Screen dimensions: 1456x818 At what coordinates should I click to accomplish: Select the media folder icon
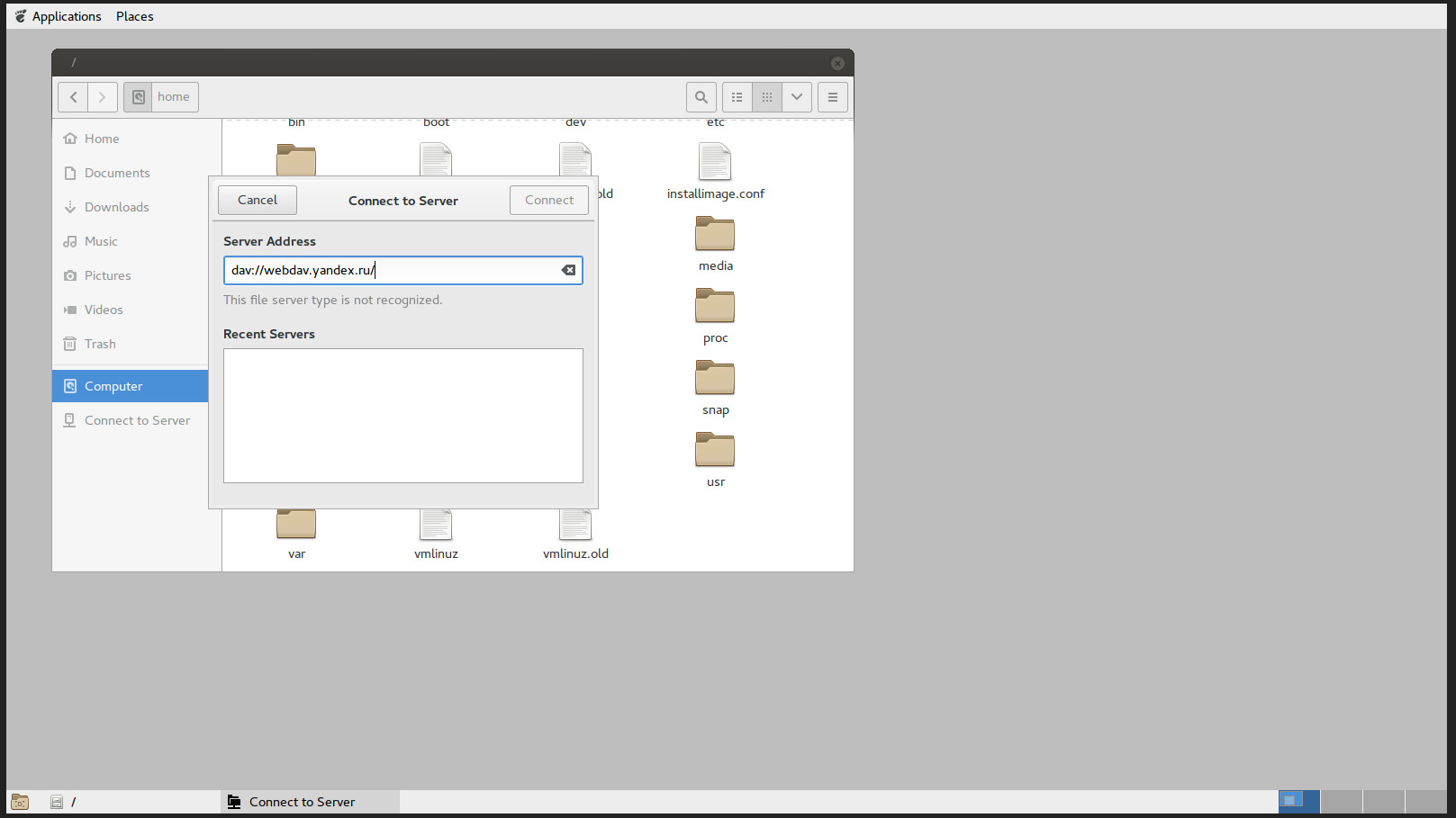pos(715,234)
